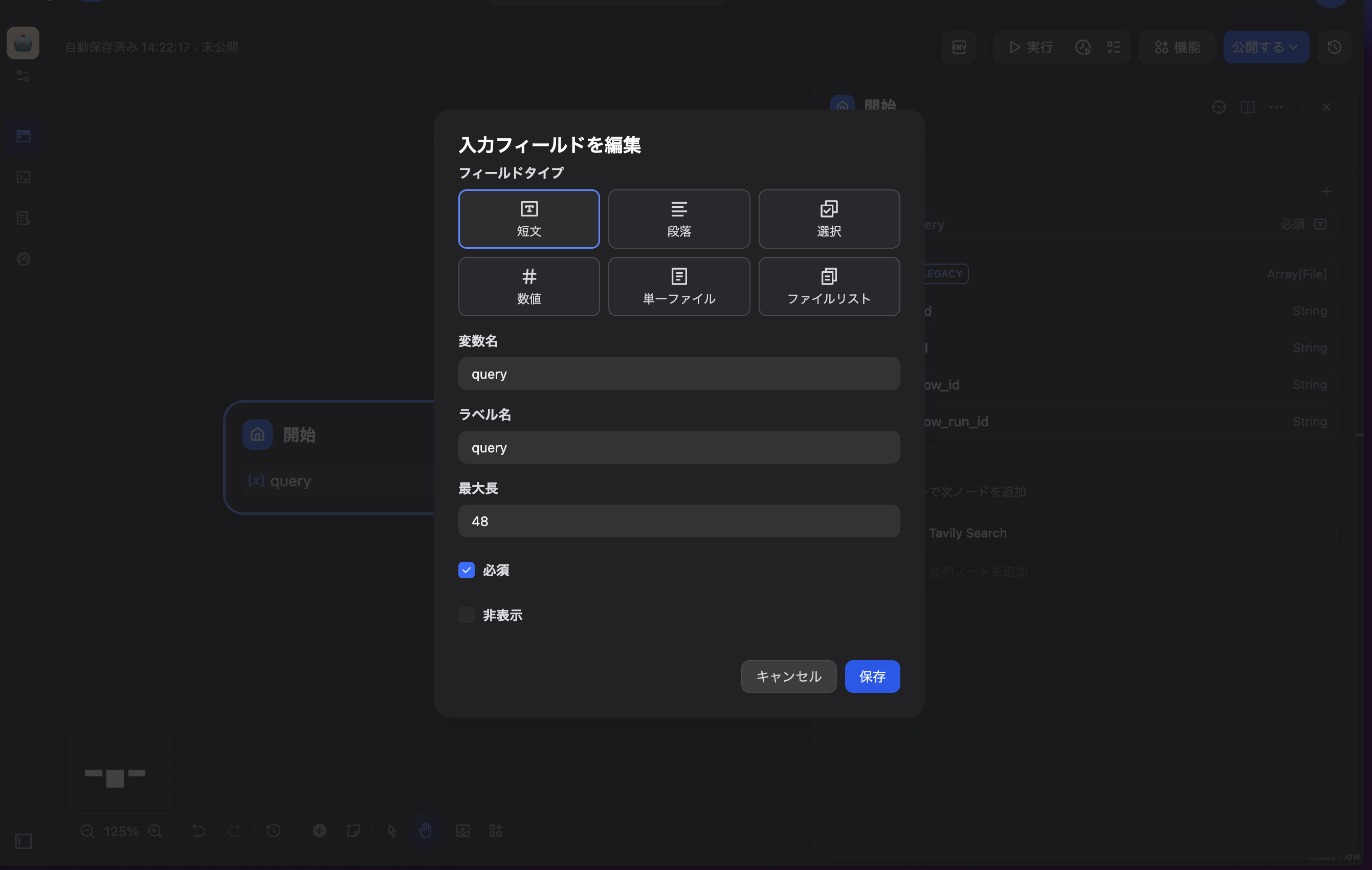This screenshot has height=870, width=1372.
Task: Click the redo icon in bottom toolbar
Action: [x=234, y=831]
